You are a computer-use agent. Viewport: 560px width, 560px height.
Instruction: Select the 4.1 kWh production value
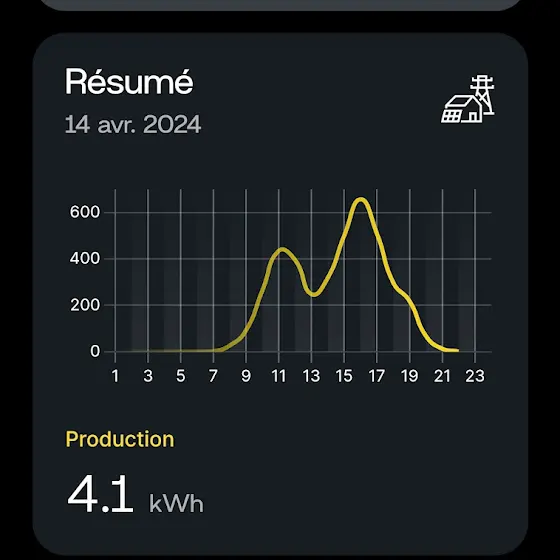135,494
